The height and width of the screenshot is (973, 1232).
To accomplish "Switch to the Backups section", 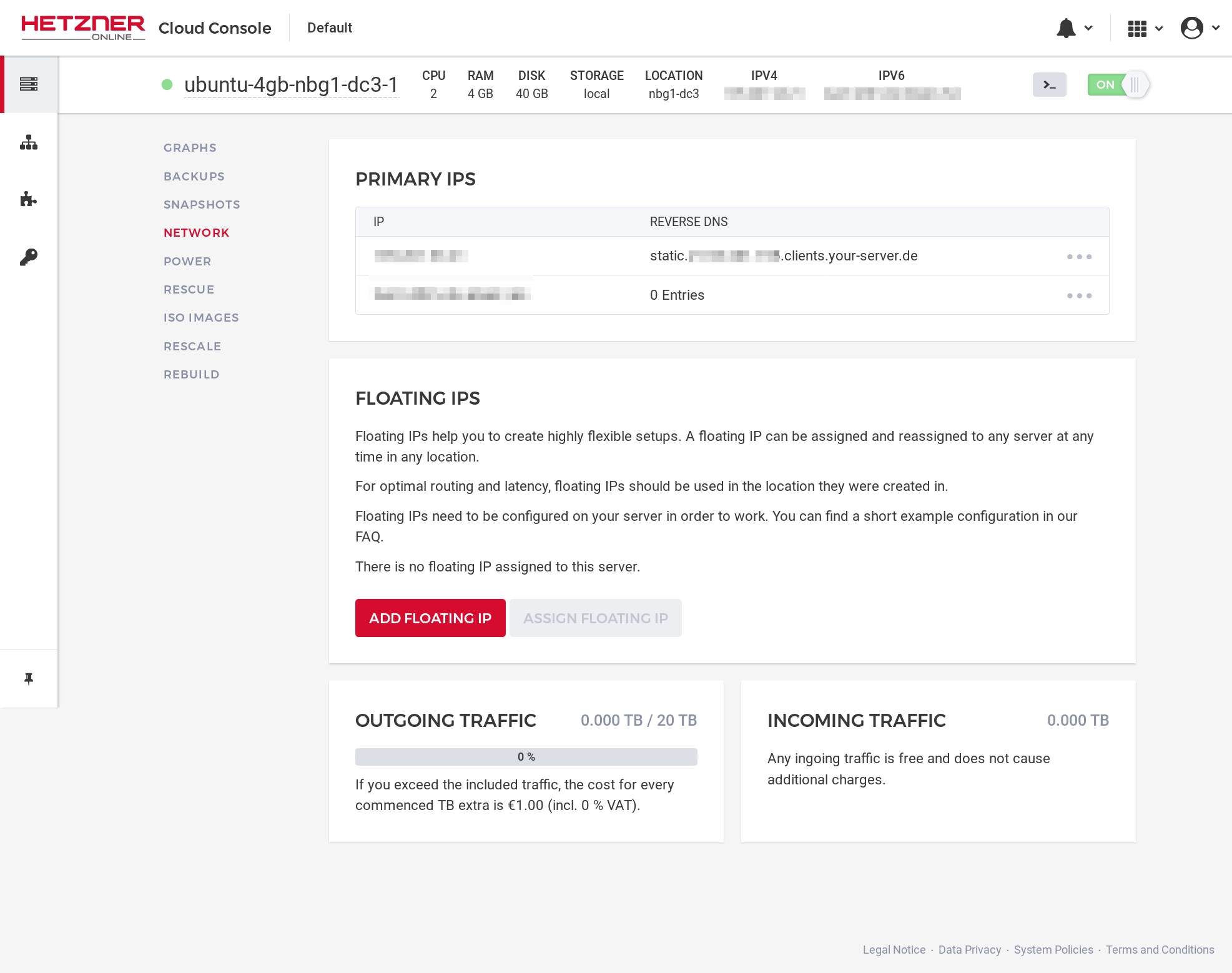I will click(194, 176).
